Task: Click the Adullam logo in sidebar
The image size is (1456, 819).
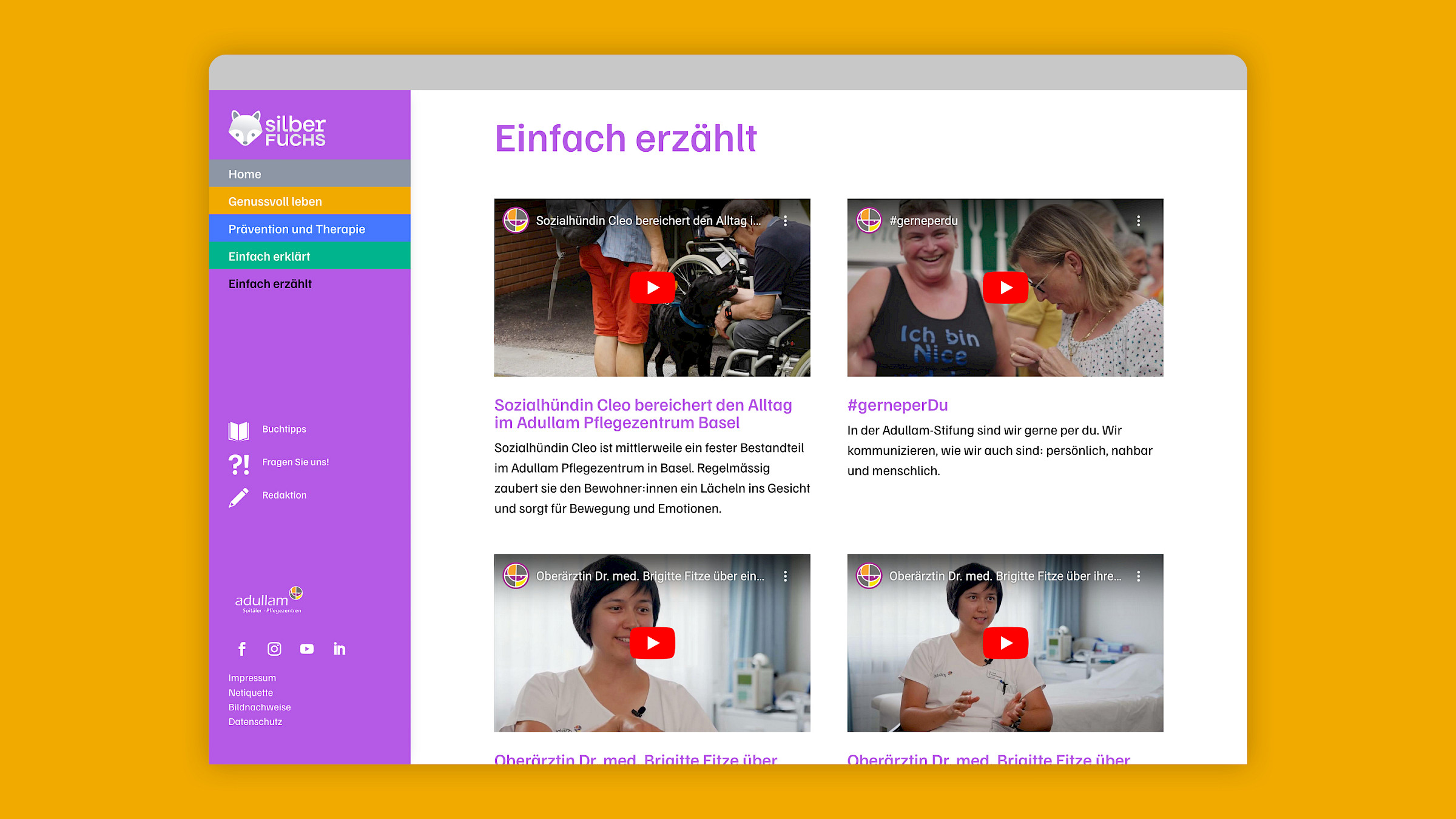Action: click(x=268, y=601)
